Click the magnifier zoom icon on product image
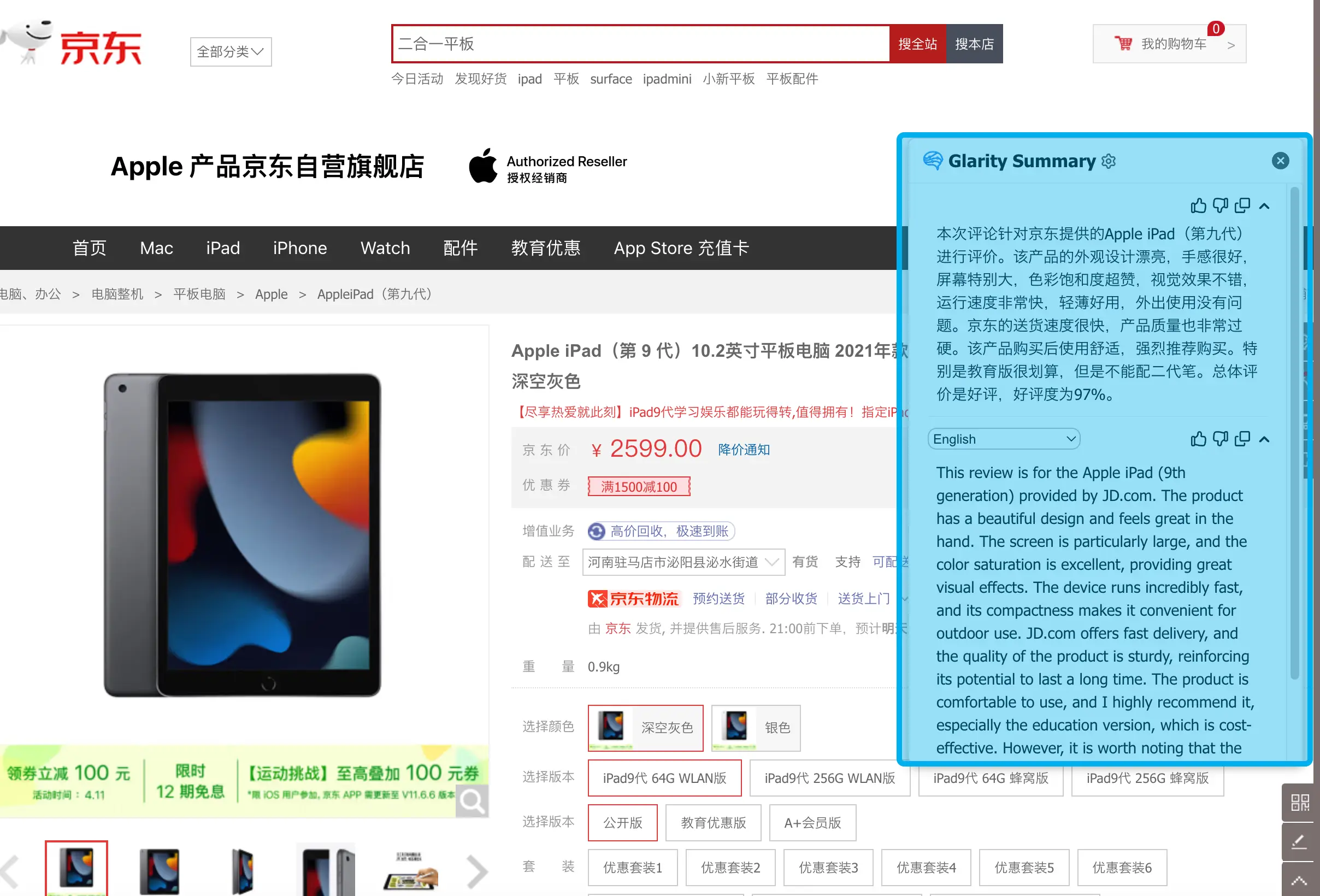The image size is (1320, 896). 472,801
